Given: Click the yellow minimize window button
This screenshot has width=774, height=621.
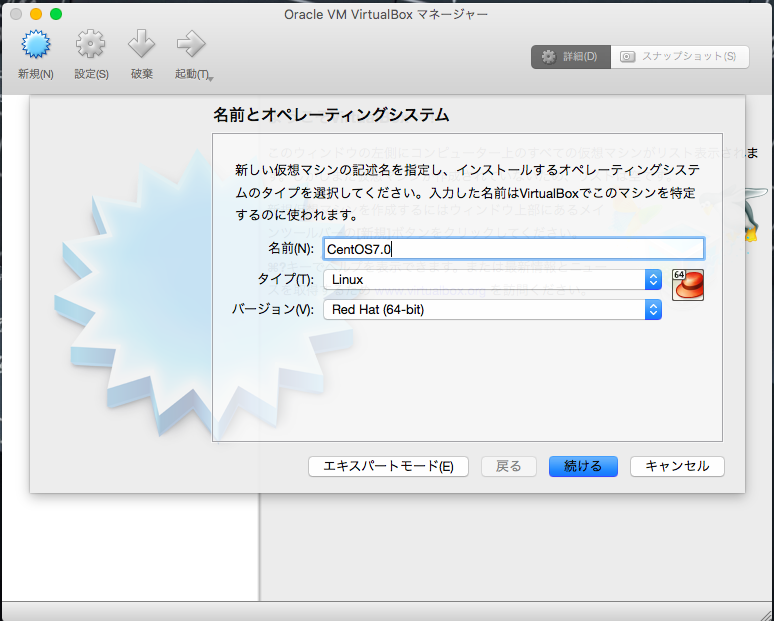Looking at the screenshot, I should [36, 14].
